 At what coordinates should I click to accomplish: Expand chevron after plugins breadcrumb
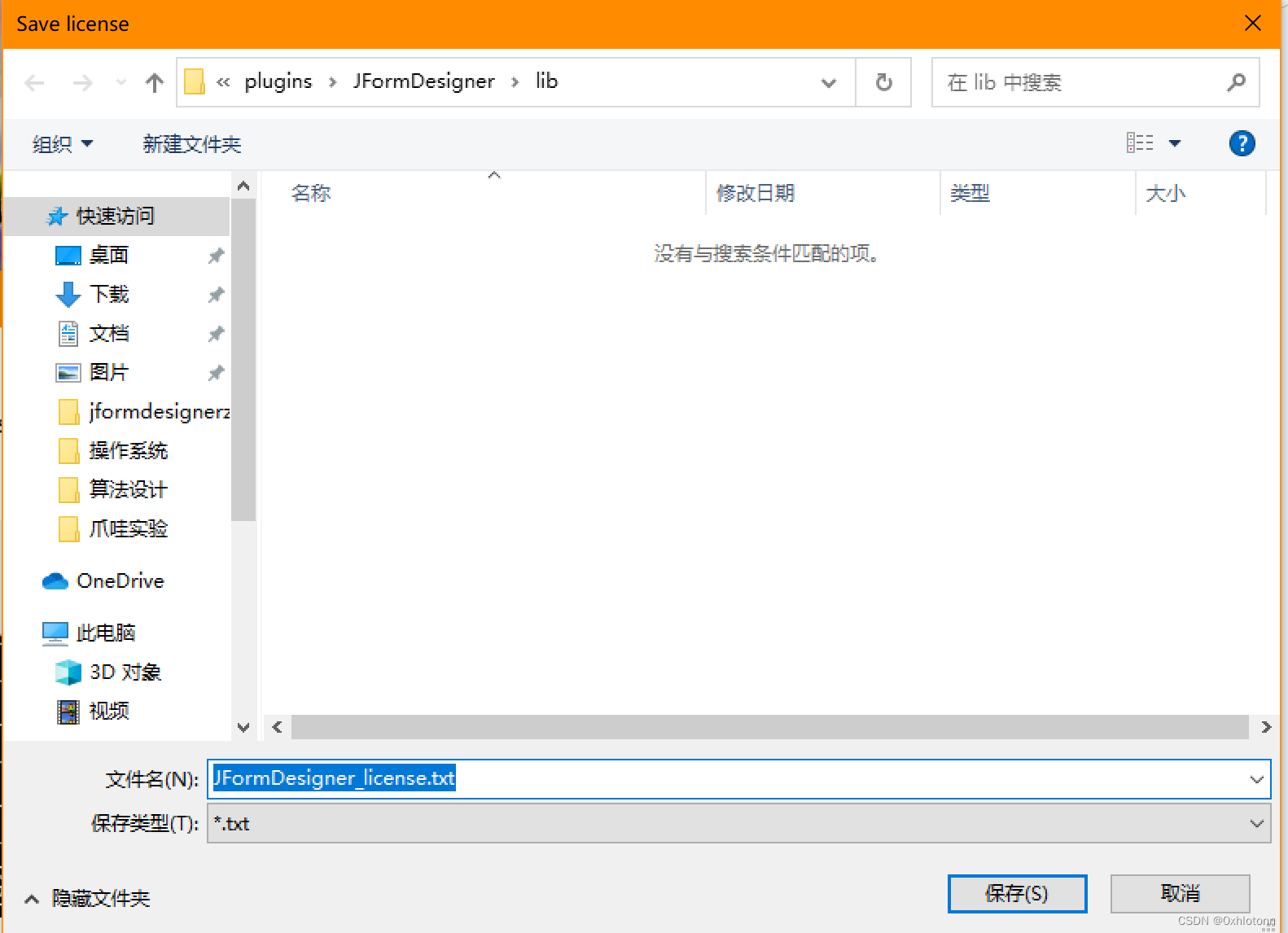332,82
